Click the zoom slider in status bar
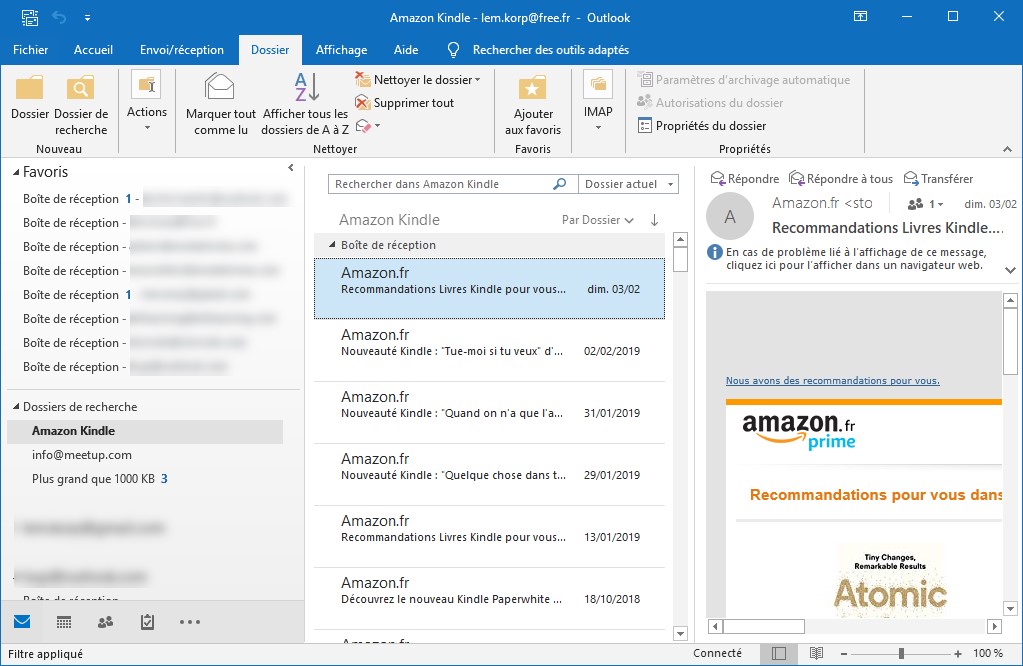The width and height of the screenshot is (1023, 666). pyautogui.click(x=901, y=654)
